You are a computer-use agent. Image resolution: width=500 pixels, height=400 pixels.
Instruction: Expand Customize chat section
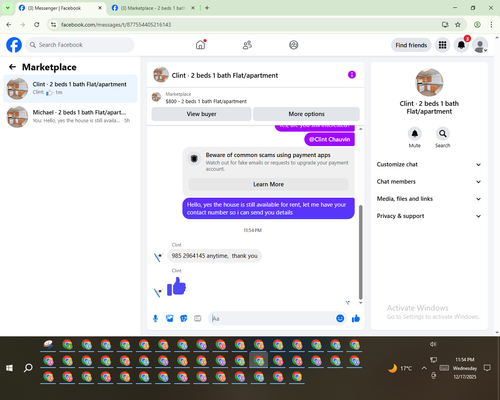click(x=429, y=164)
